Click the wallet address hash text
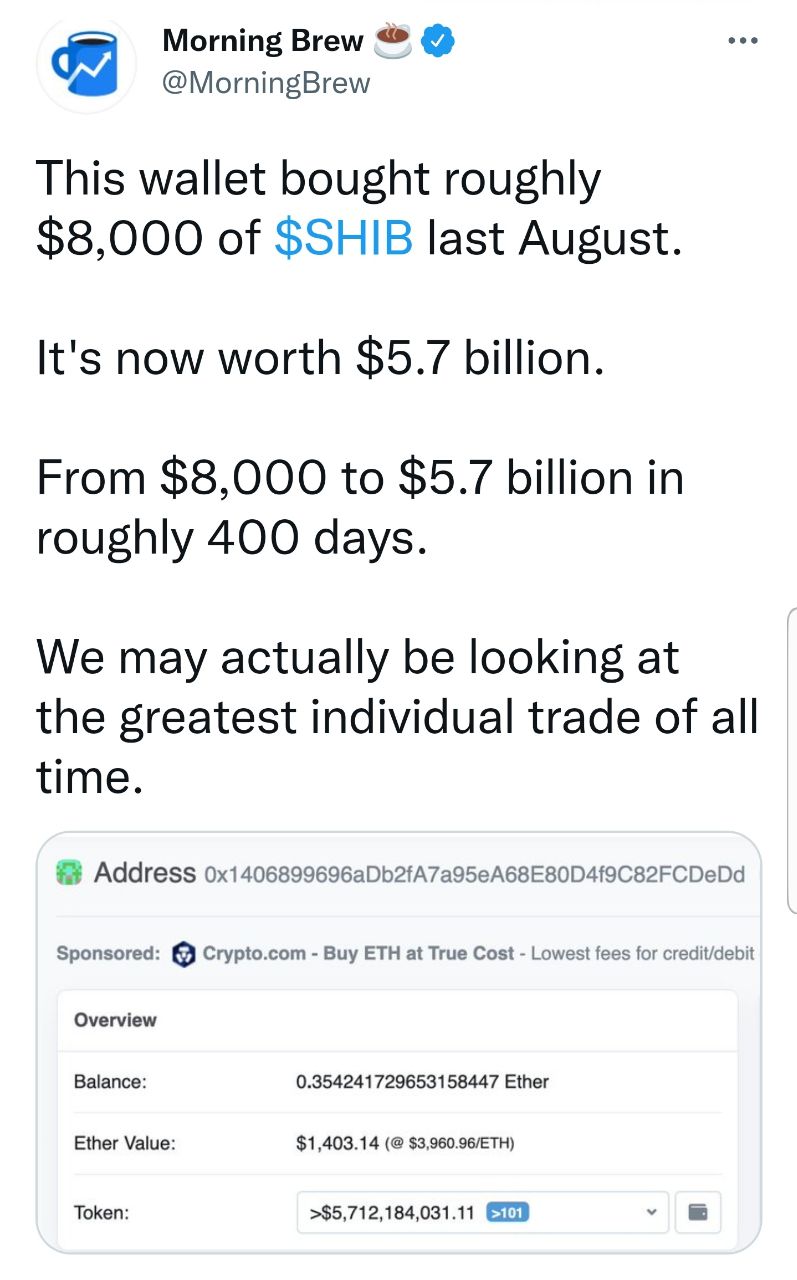797x1280 pixels. [474, 874]
